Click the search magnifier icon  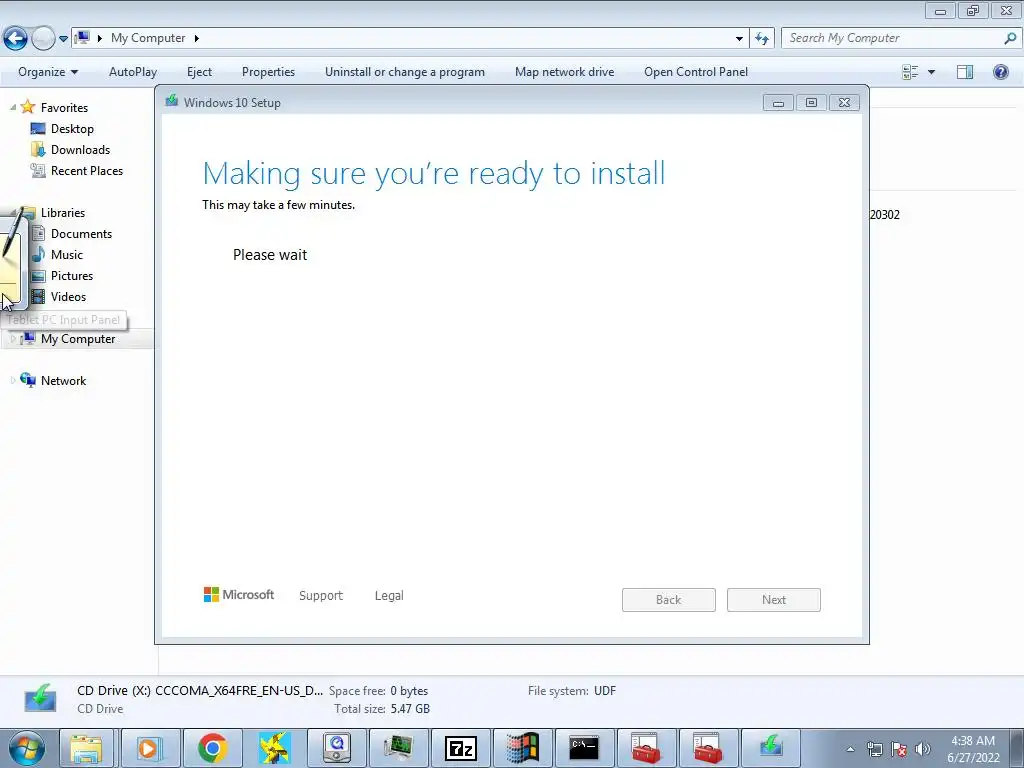pos(1010,39)
